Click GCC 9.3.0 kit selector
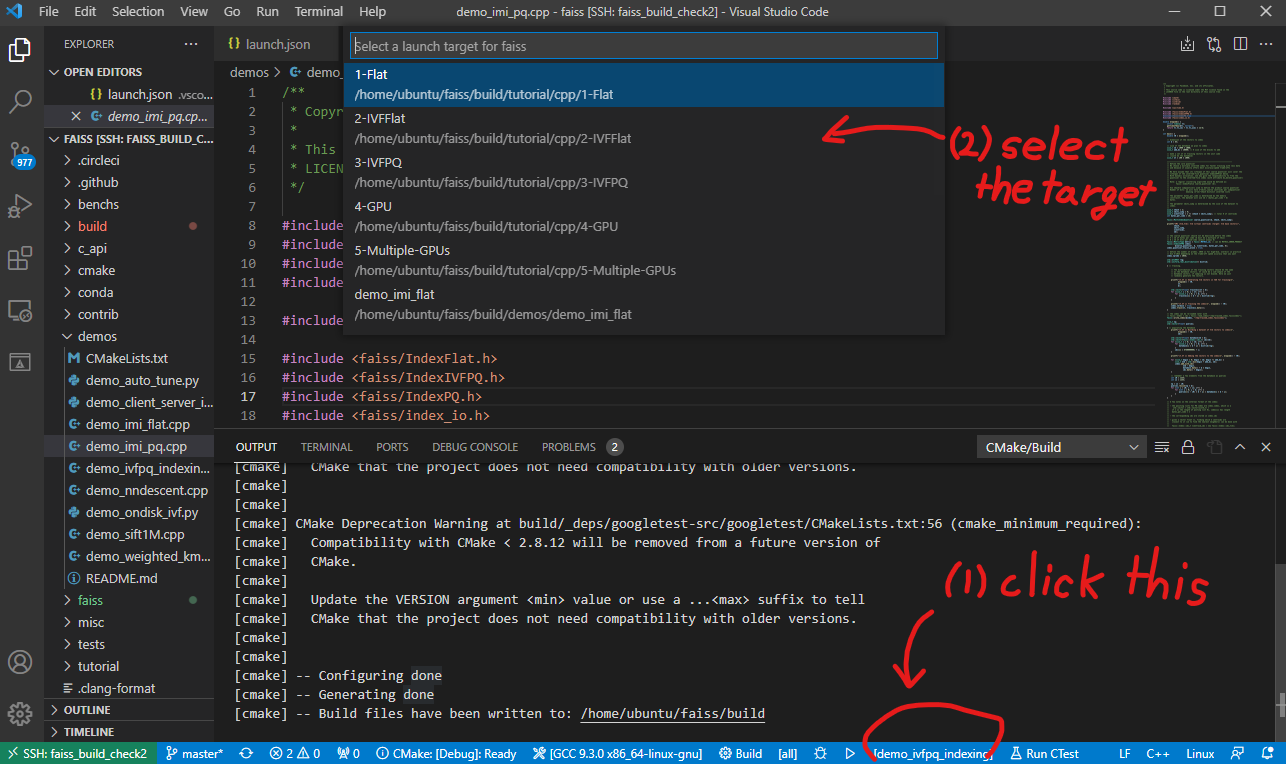The height and width of the screenshot is (764, 1286). point(618,754)
